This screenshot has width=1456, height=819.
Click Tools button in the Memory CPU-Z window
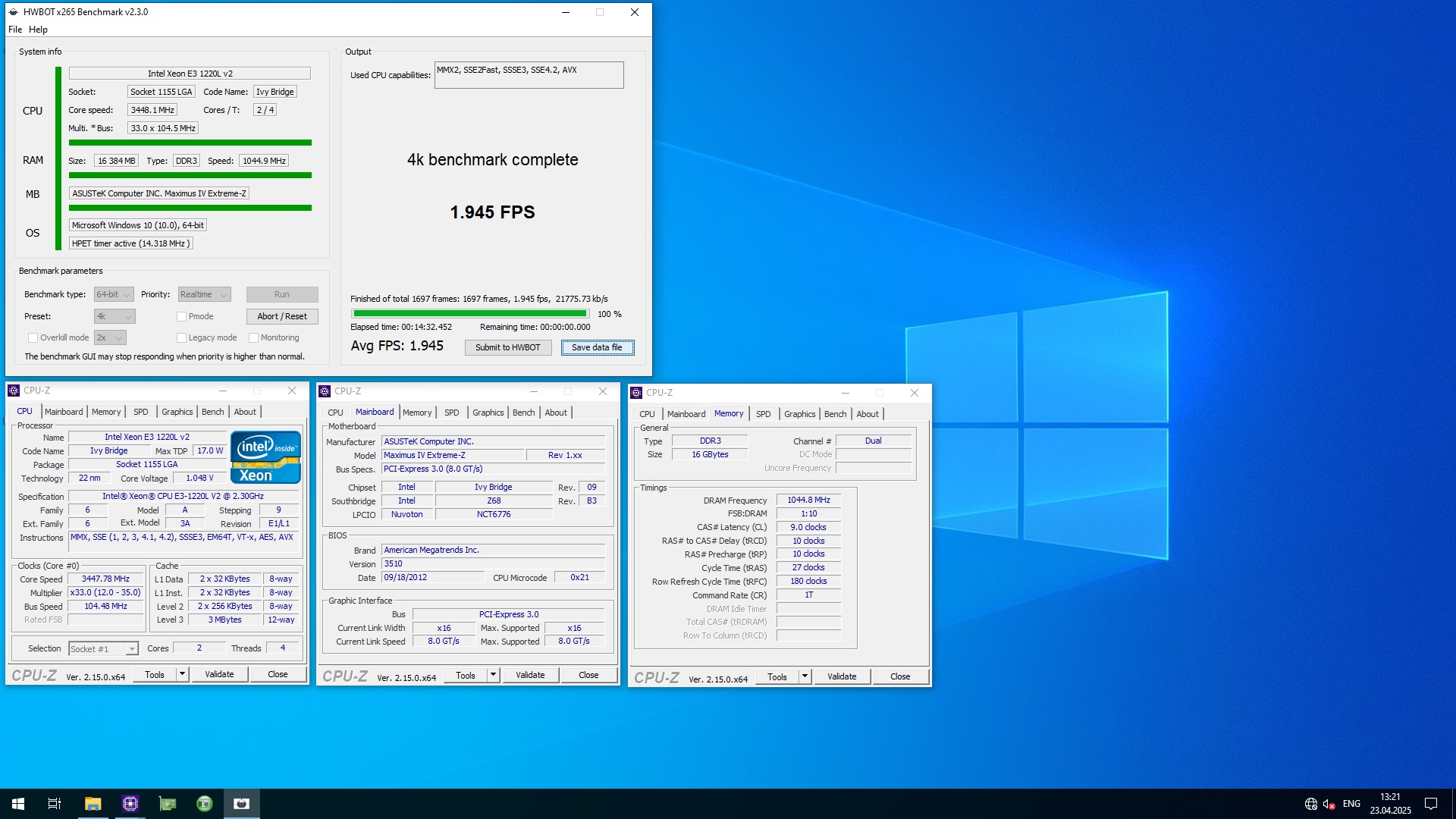(777, 676)
